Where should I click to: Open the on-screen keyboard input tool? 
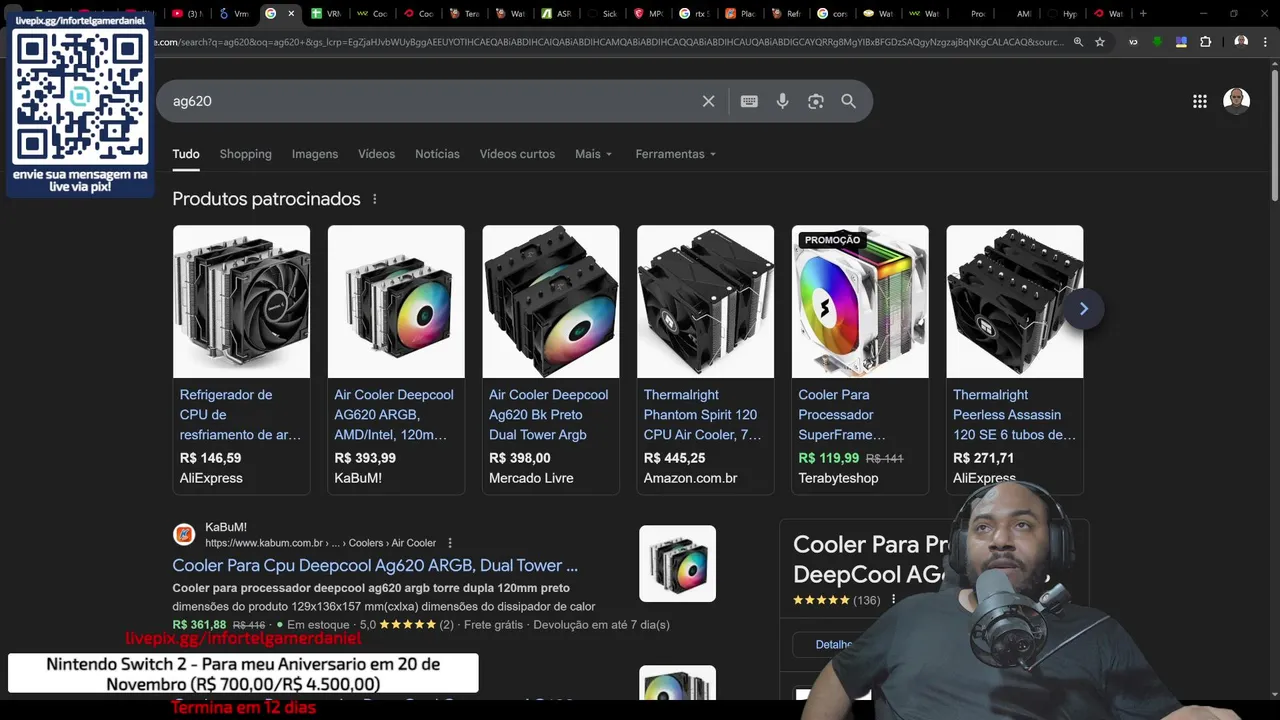(x=749, y=101)
